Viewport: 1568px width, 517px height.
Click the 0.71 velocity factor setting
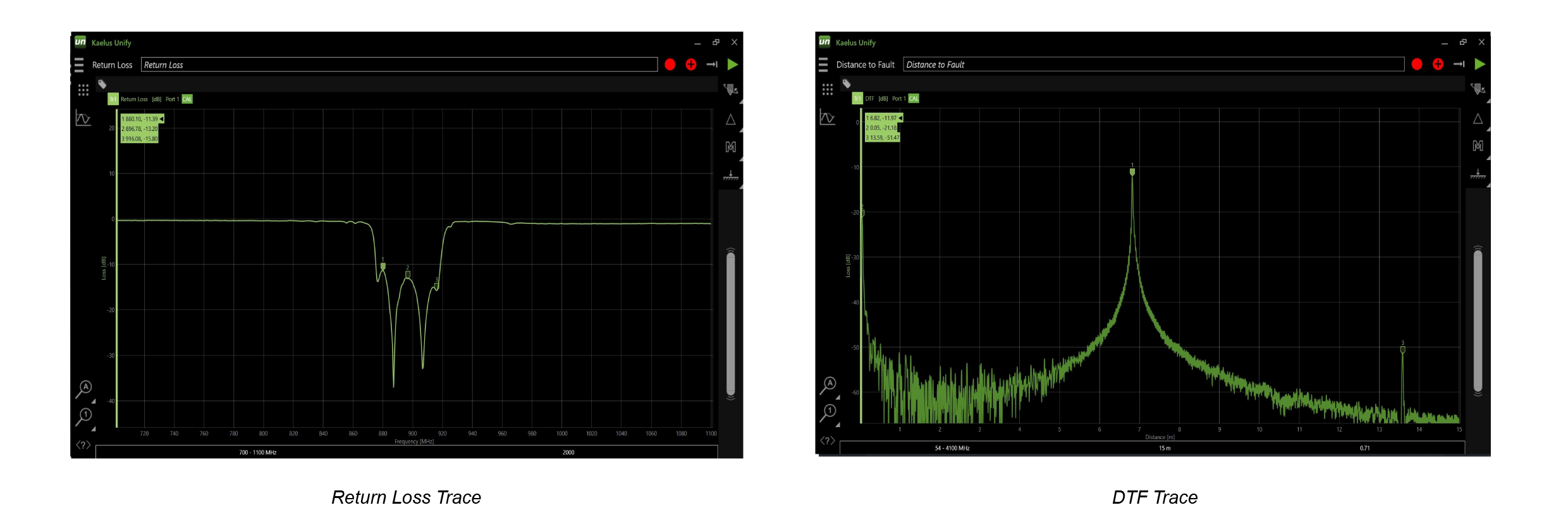click(1365, 448)
